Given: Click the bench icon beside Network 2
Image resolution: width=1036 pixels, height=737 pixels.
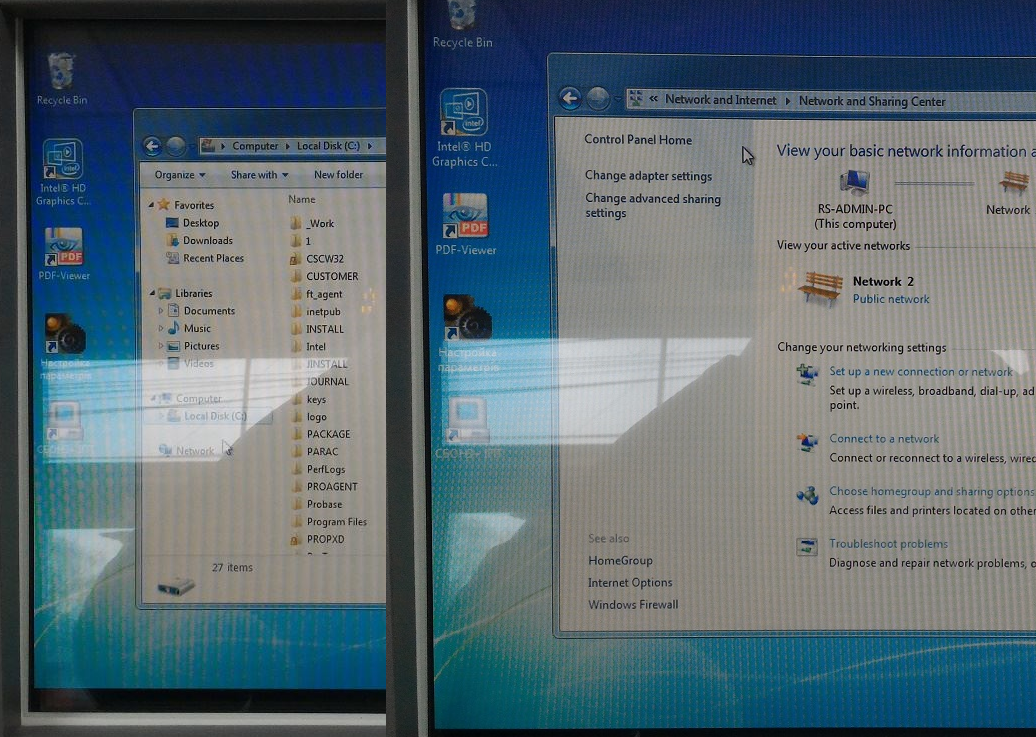Looking at the screenshot, I should coord(820,289).
